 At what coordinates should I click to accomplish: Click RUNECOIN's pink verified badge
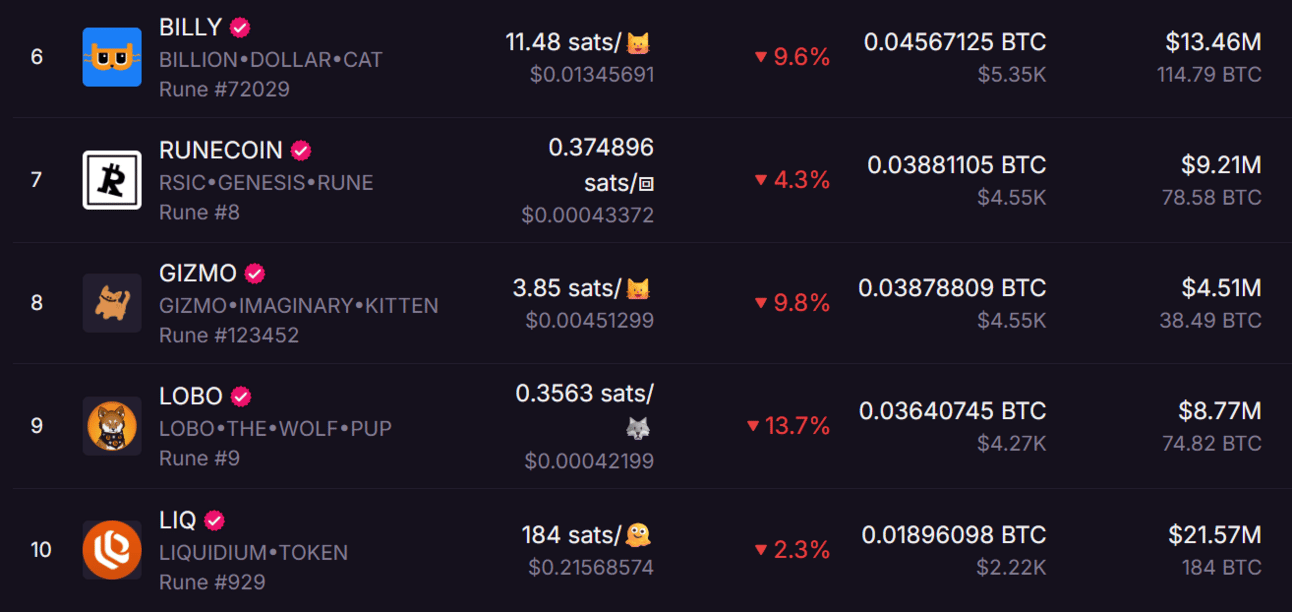[x=301, y=150]
